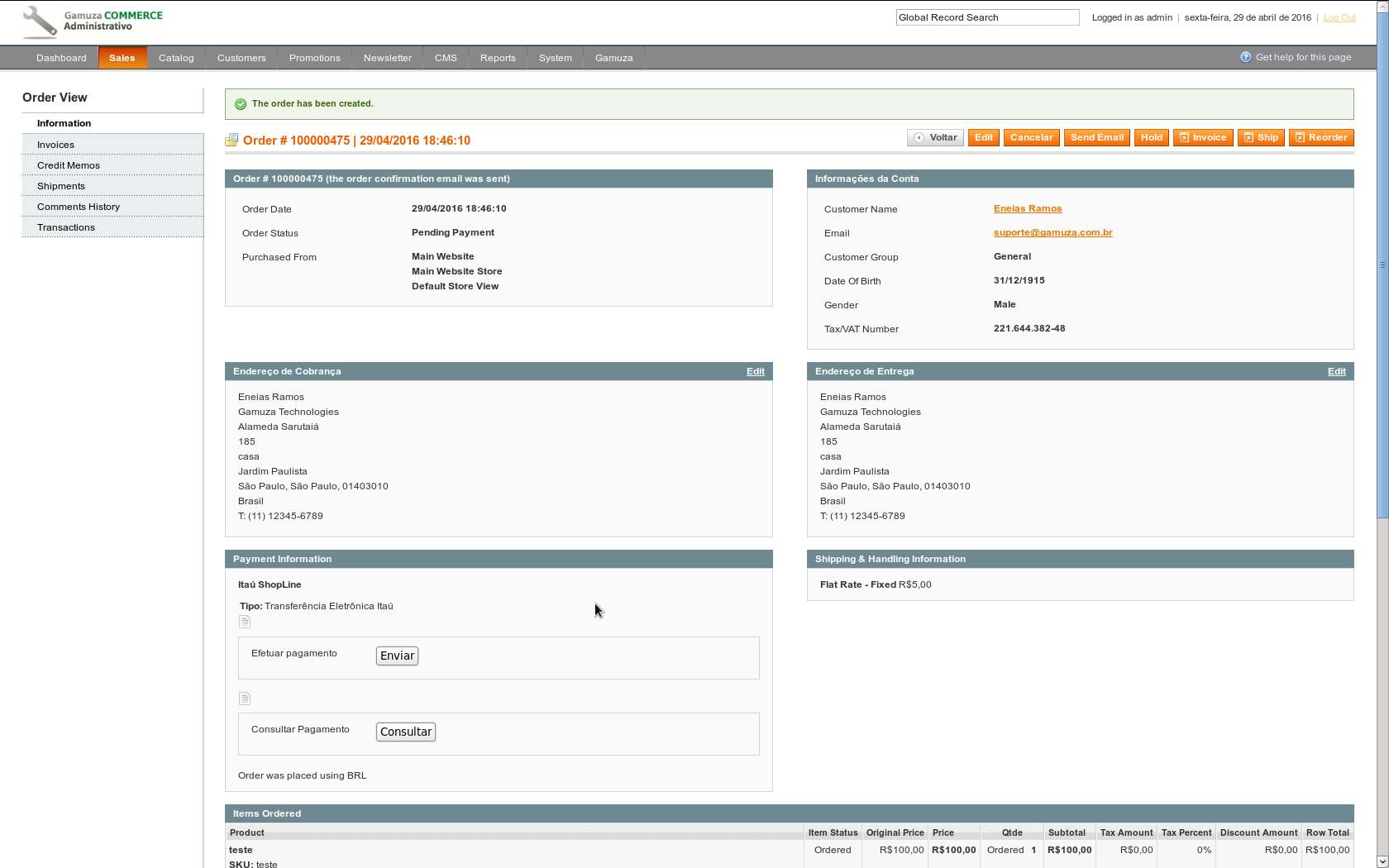Click the Discount Amount column header
Viewport: 1389px width, 868px height.
[1259, 832]
